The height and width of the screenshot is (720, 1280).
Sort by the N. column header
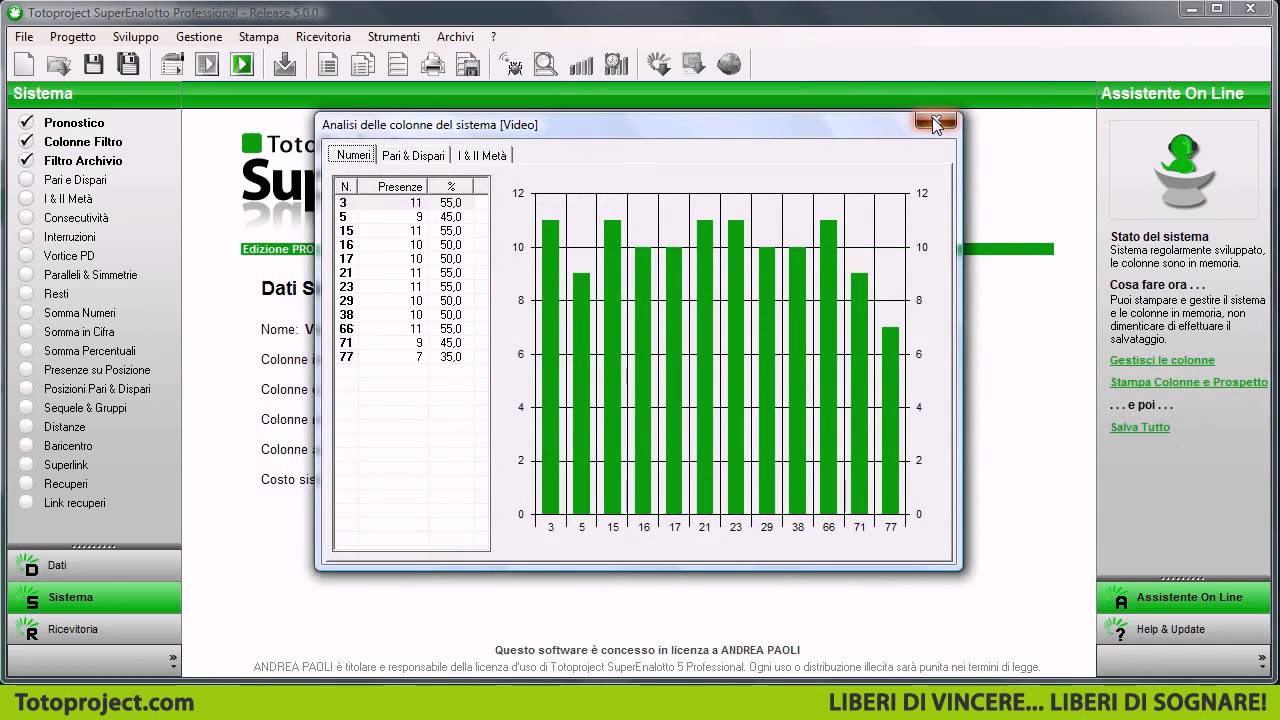pos(346,186)
